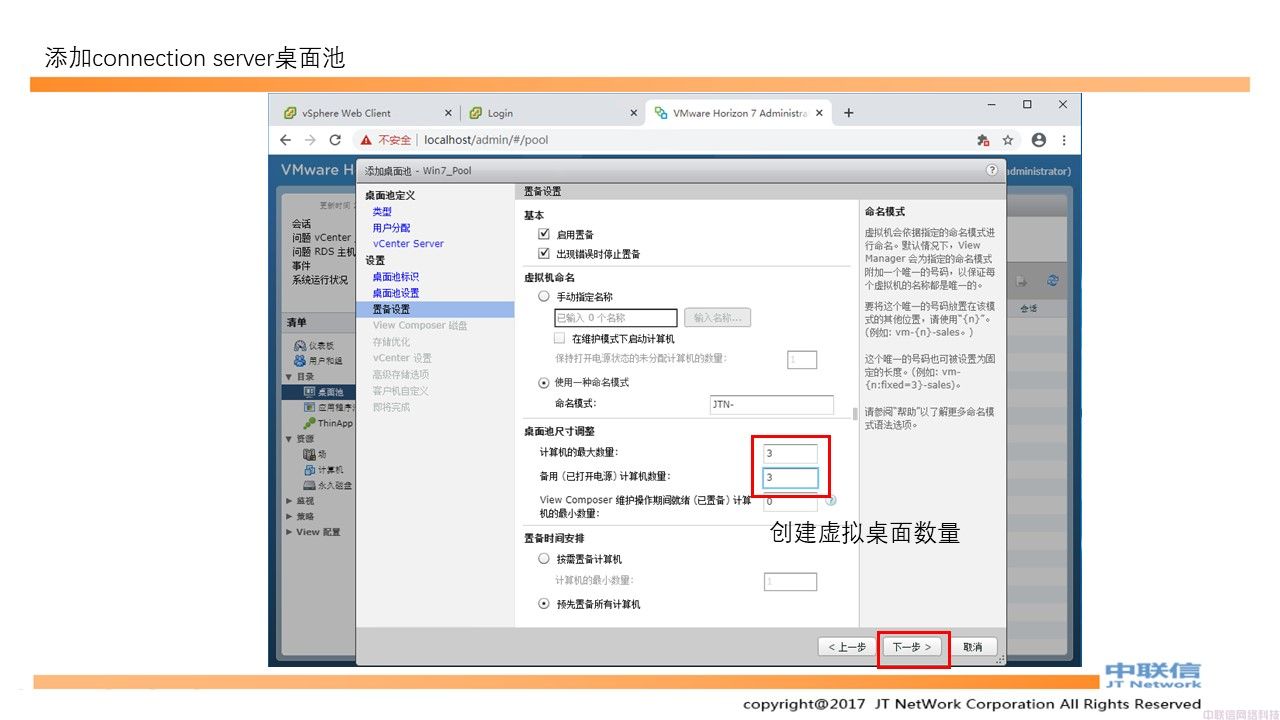Toggle 在维护模式下启动计算机 checkbox

[x=560, y=339]
